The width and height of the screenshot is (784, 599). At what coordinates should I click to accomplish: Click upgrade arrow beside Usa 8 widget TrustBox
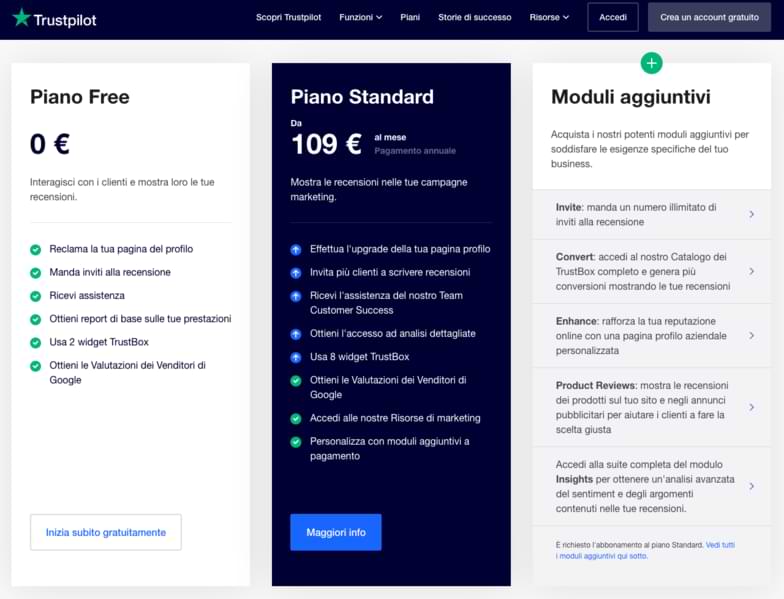296,357
